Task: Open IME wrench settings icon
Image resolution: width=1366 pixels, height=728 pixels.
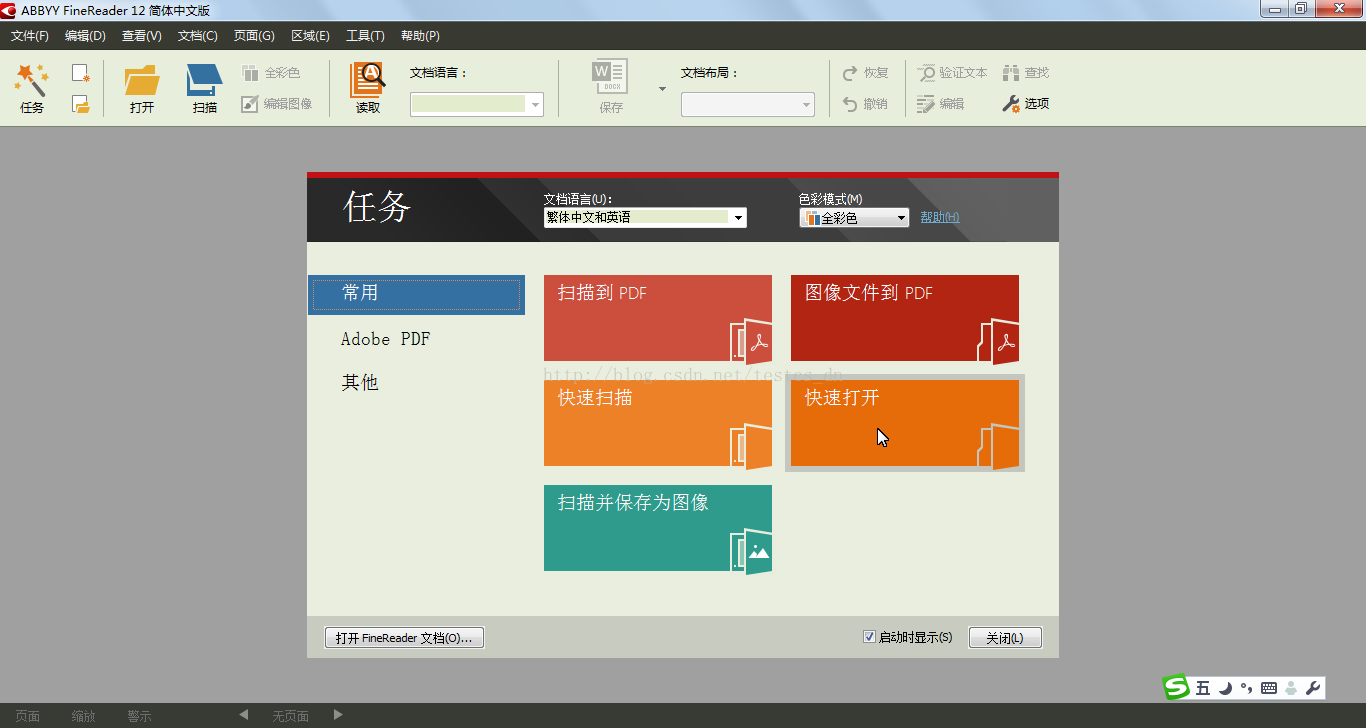Action: pyautogui.click(x=1313, y=688)
